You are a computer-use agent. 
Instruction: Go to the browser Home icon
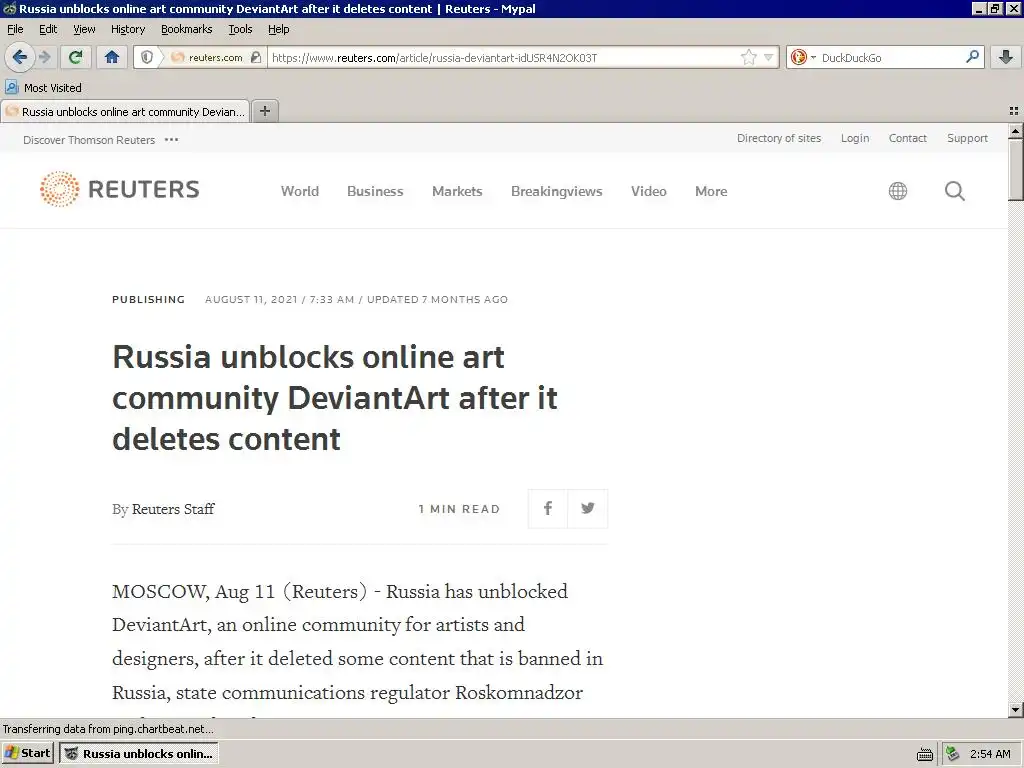112,57
